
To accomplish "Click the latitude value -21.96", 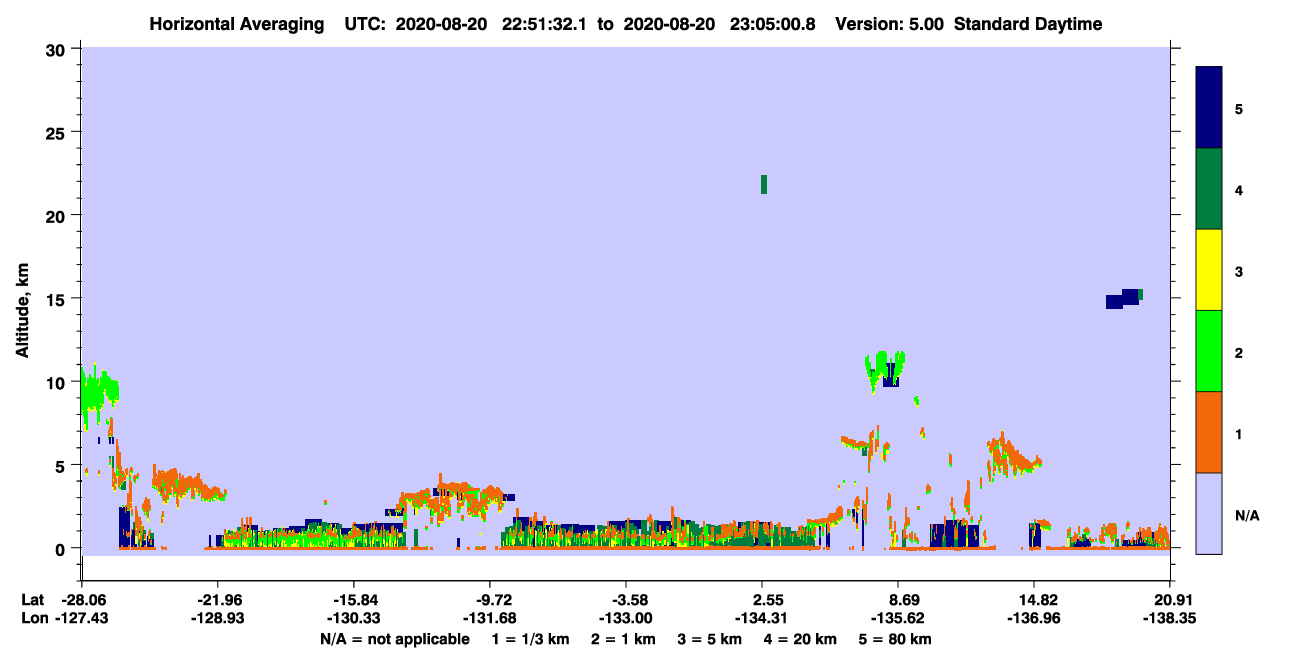I will pyautogui.click(x=218, y=600).
